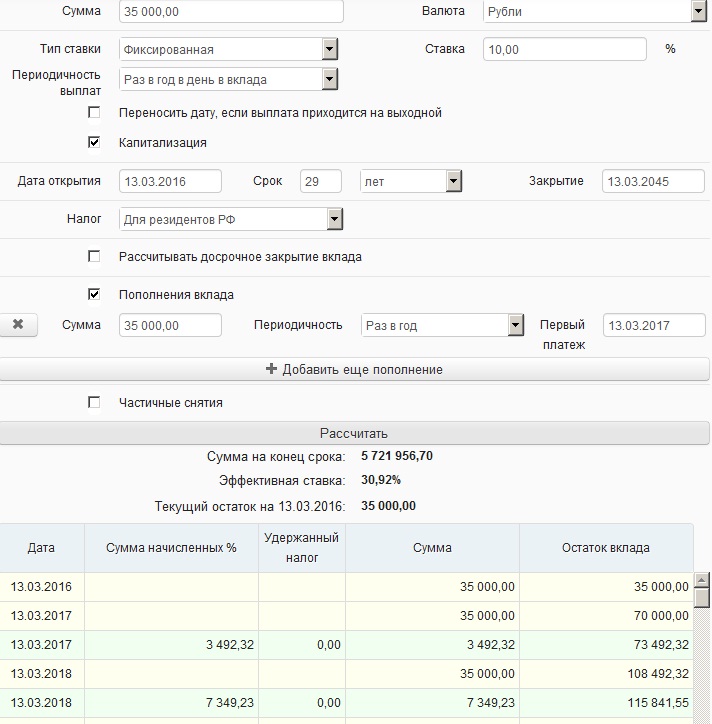Image resolution: width=712 pixels, height=724 pixels.
Task: Click the Удержанный налог column header
Action: pyautogui.click(x=302, y=548)
